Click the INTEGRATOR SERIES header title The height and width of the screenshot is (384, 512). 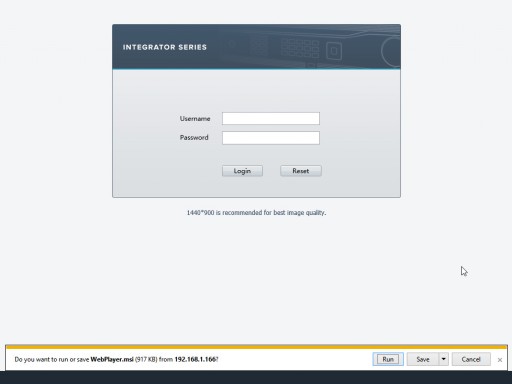coord(165,47)
